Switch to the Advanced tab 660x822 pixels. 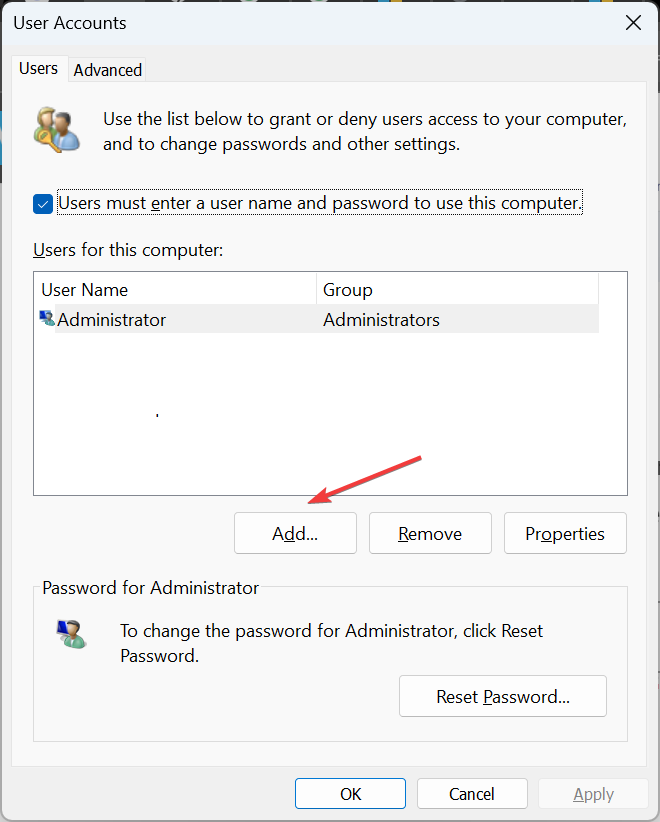(x=108, y=70)
